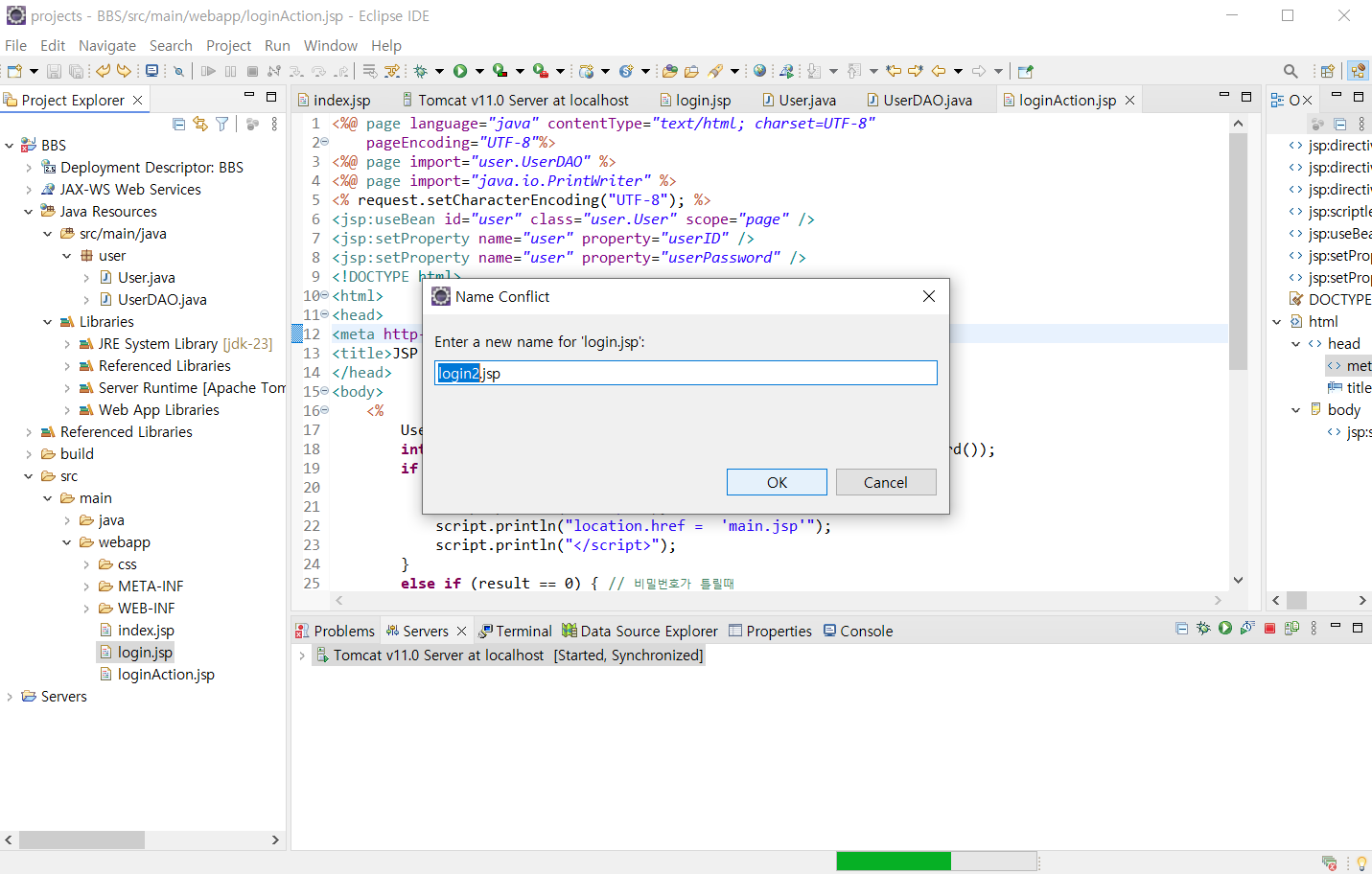Select the Java EE perspective icon
This screenshot has height=874, width=1372.
pyautogui.click(x=1357, y=71)
